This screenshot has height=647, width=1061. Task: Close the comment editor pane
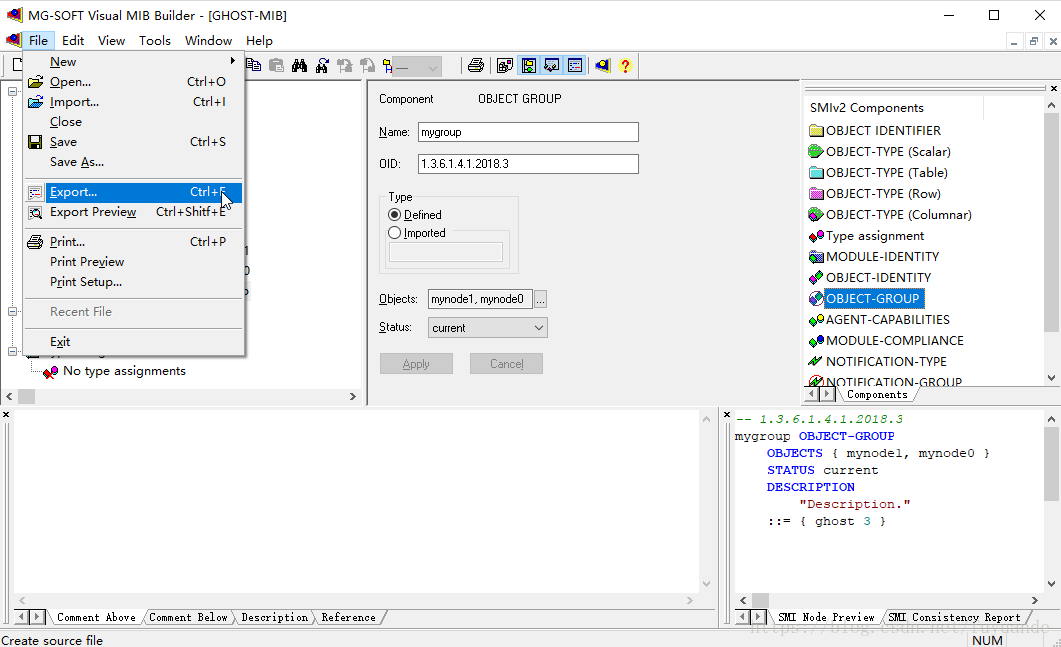tap(5, 414)
